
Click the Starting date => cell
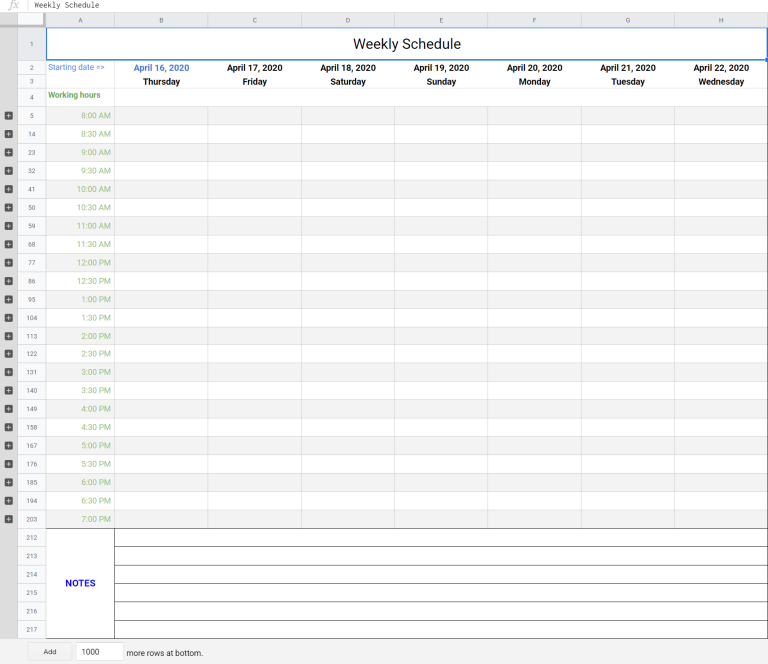(80, 68)
